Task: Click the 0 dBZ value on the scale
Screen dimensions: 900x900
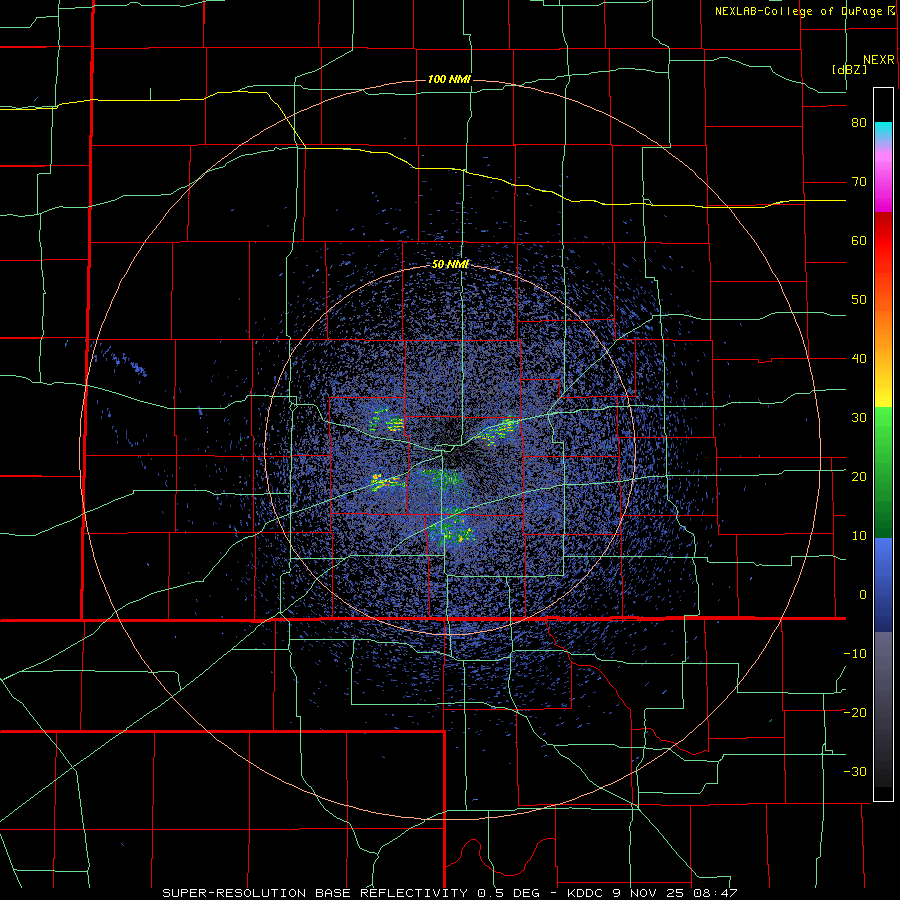Action: pyautogui.click(x=863, y=595)
